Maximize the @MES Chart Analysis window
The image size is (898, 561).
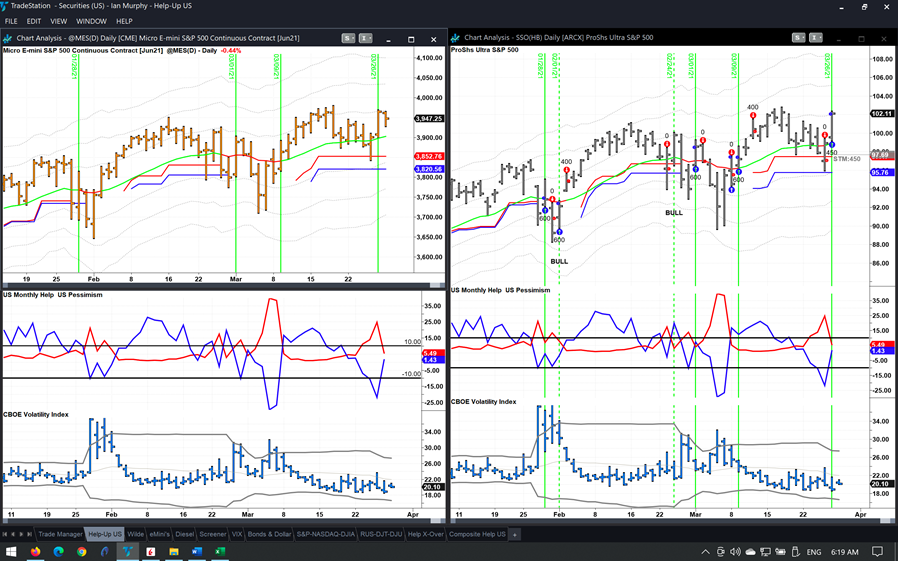pos(411,39)
